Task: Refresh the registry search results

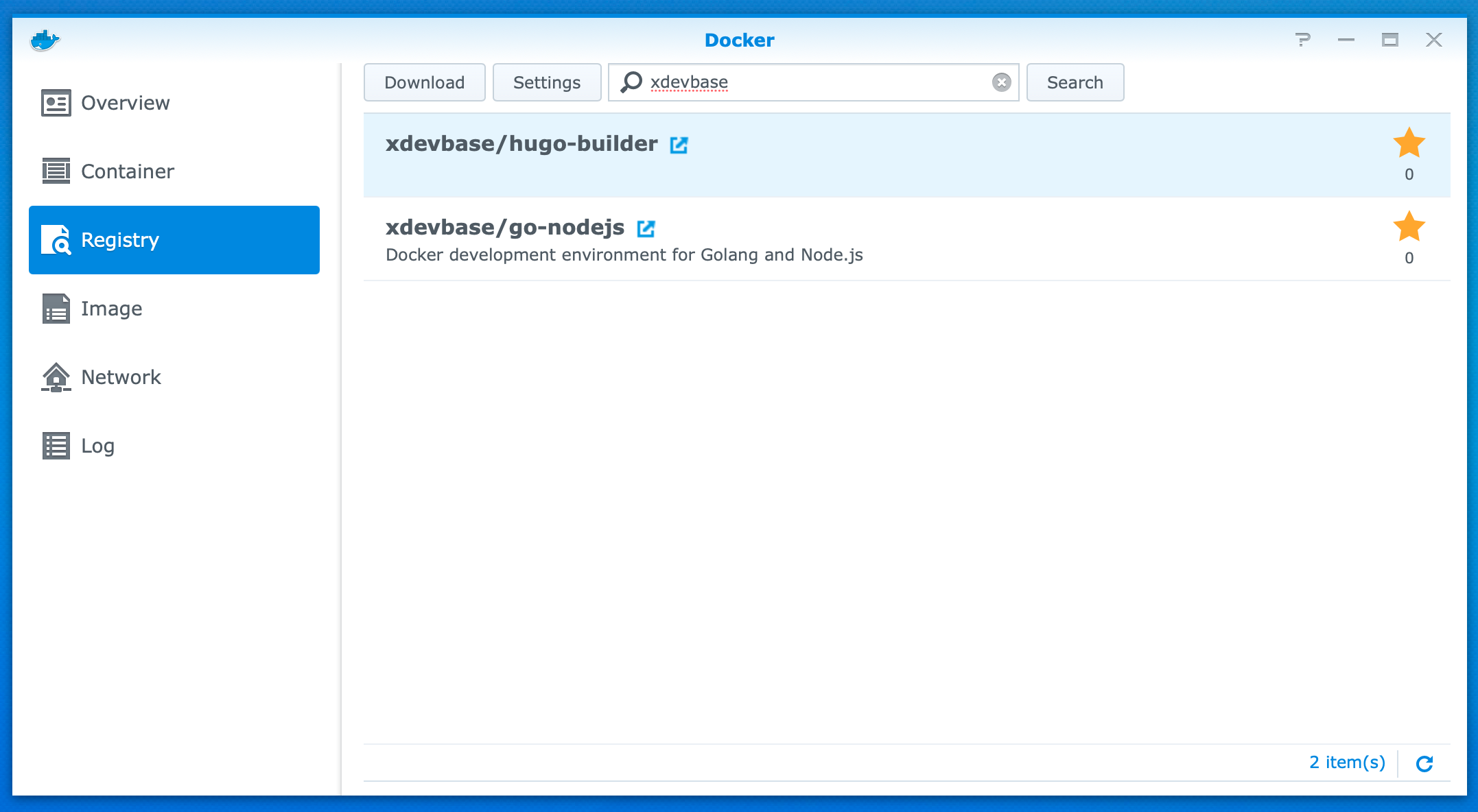Action: [1424, 763]
